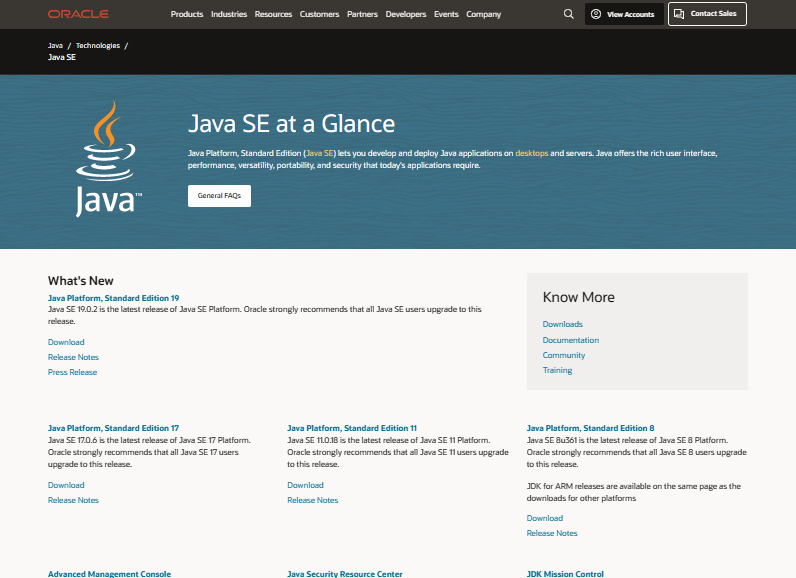View Release Notes for Java SE 8
796x578 pixels.
tap(552, 533)
